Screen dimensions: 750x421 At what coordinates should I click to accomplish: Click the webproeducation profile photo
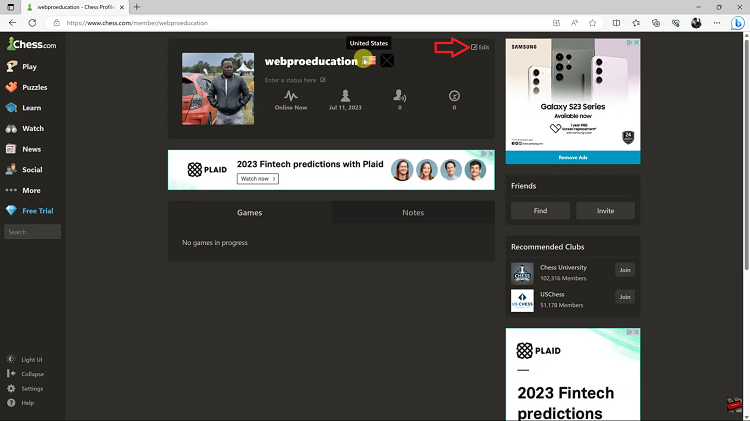[x=218, y=89]
